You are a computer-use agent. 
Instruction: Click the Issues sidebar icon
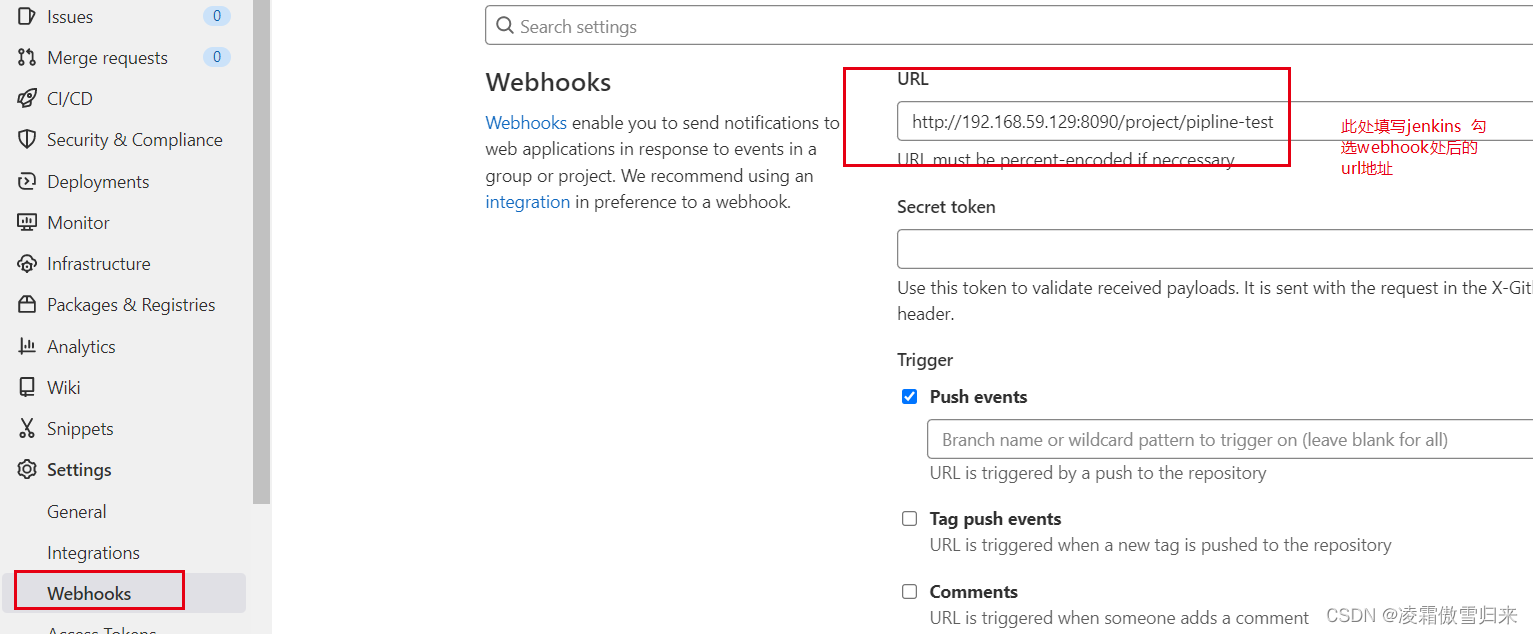(27, 17)
